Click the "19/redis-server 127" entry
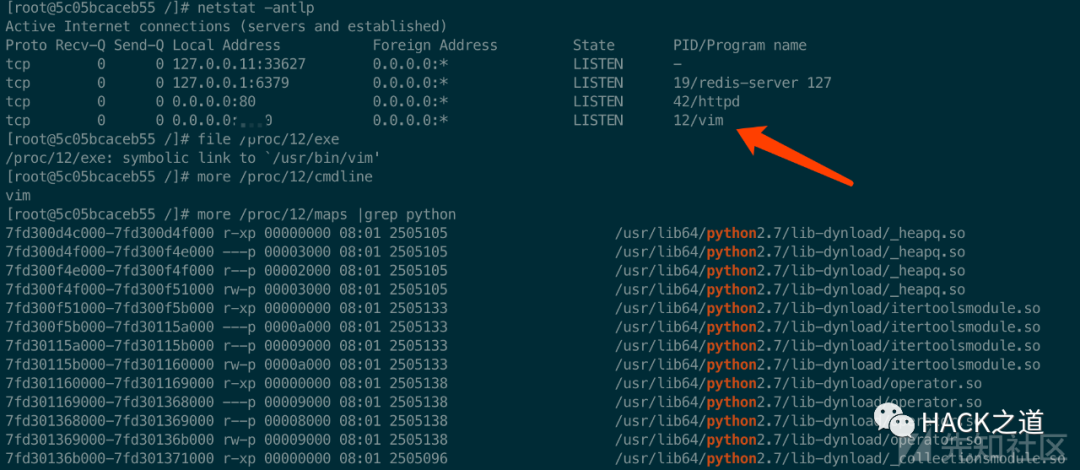This screenshot has width=1080, height=470. coord(752,83)
